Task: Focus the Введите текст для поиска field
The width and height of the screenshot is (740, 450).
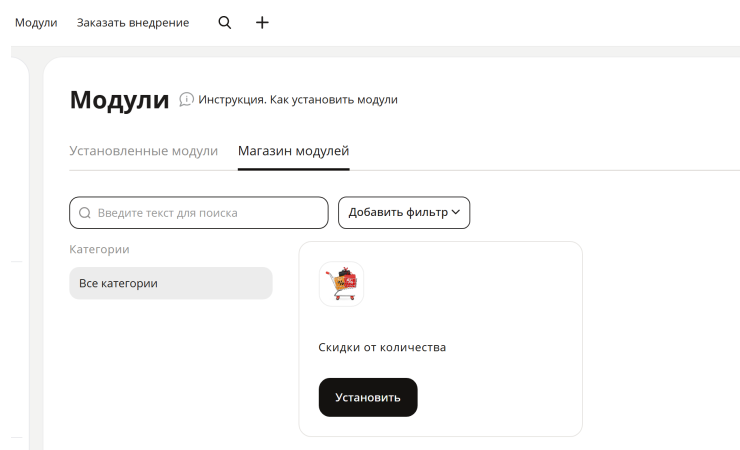Action: click(x=199, y=213)
